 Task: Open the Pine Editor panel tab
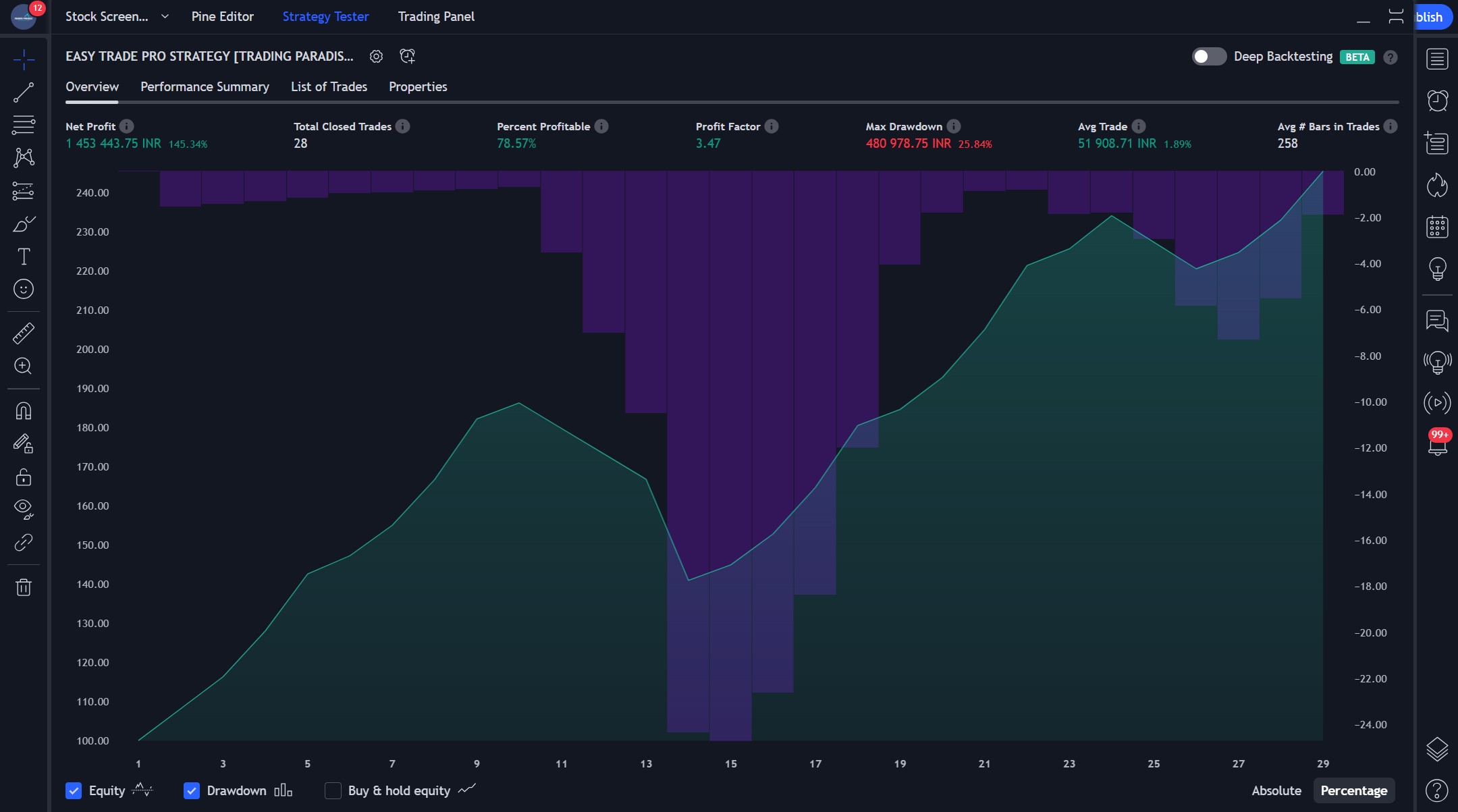click(222, 16)
